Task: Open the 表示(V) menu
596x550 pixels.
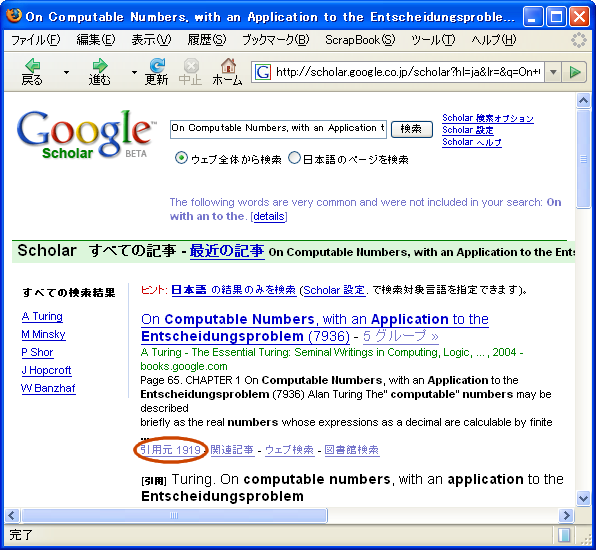Action: pyautogui.click(x=151, y=40)
